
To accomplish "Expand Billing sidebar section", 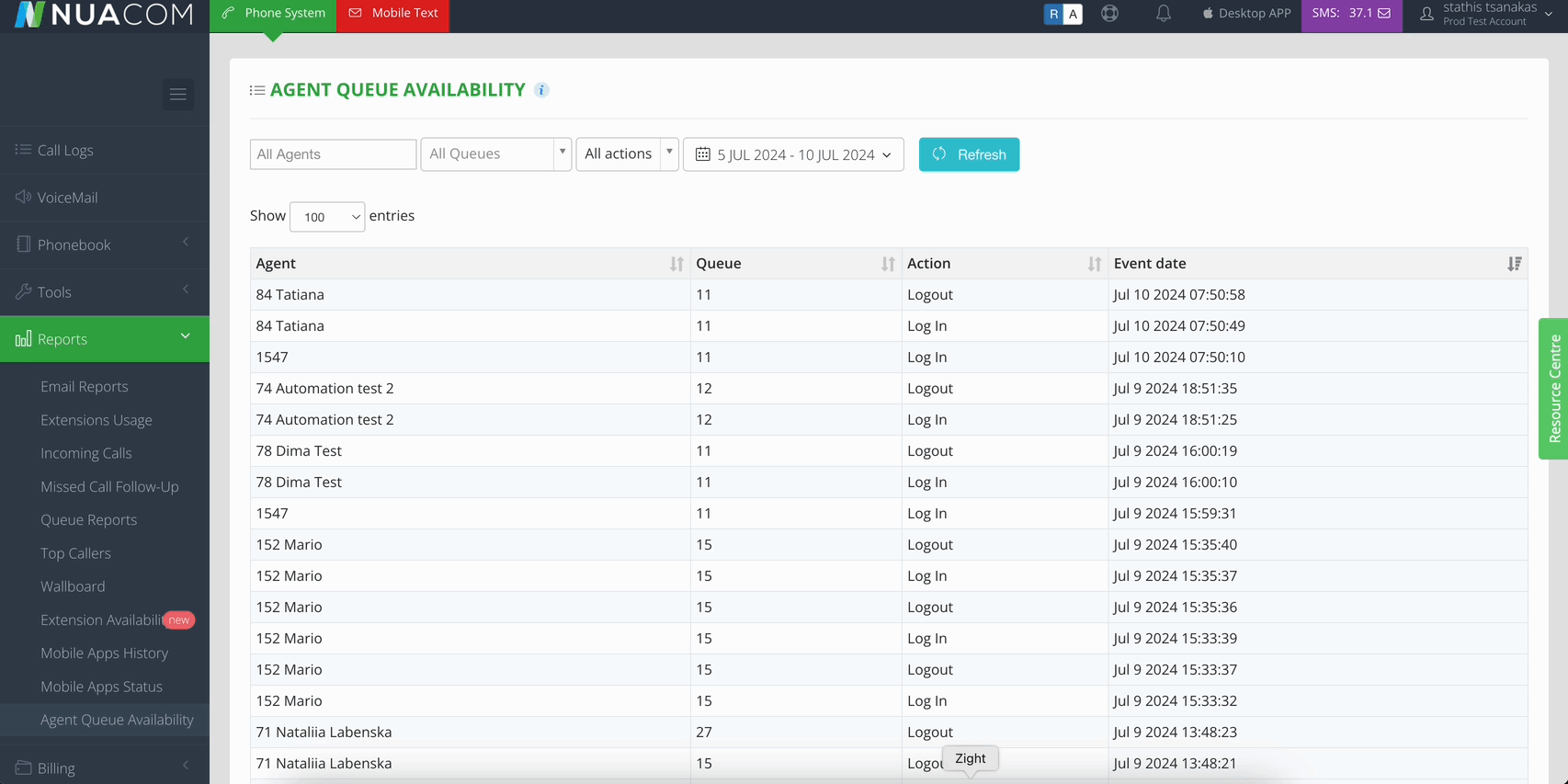I will [105, 767].
